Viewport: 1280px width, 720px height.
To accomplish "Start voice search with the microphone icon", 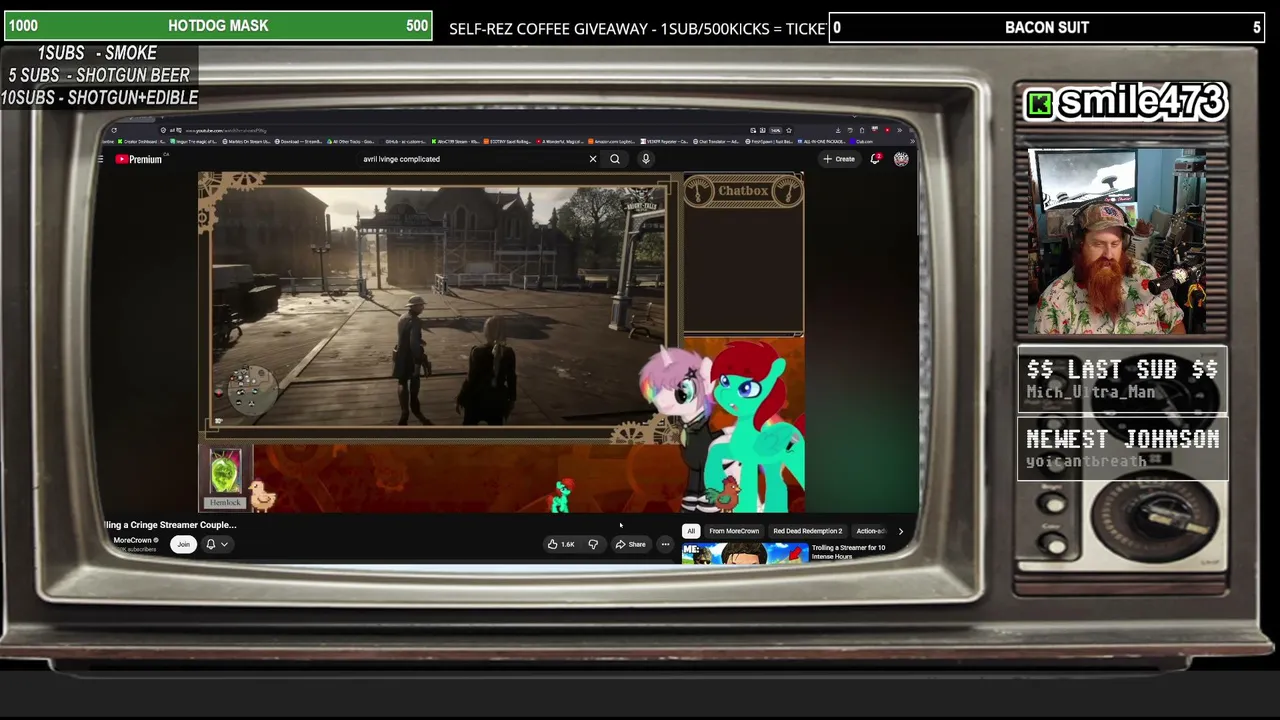I will pyautogui.click(x=646, y=159).
